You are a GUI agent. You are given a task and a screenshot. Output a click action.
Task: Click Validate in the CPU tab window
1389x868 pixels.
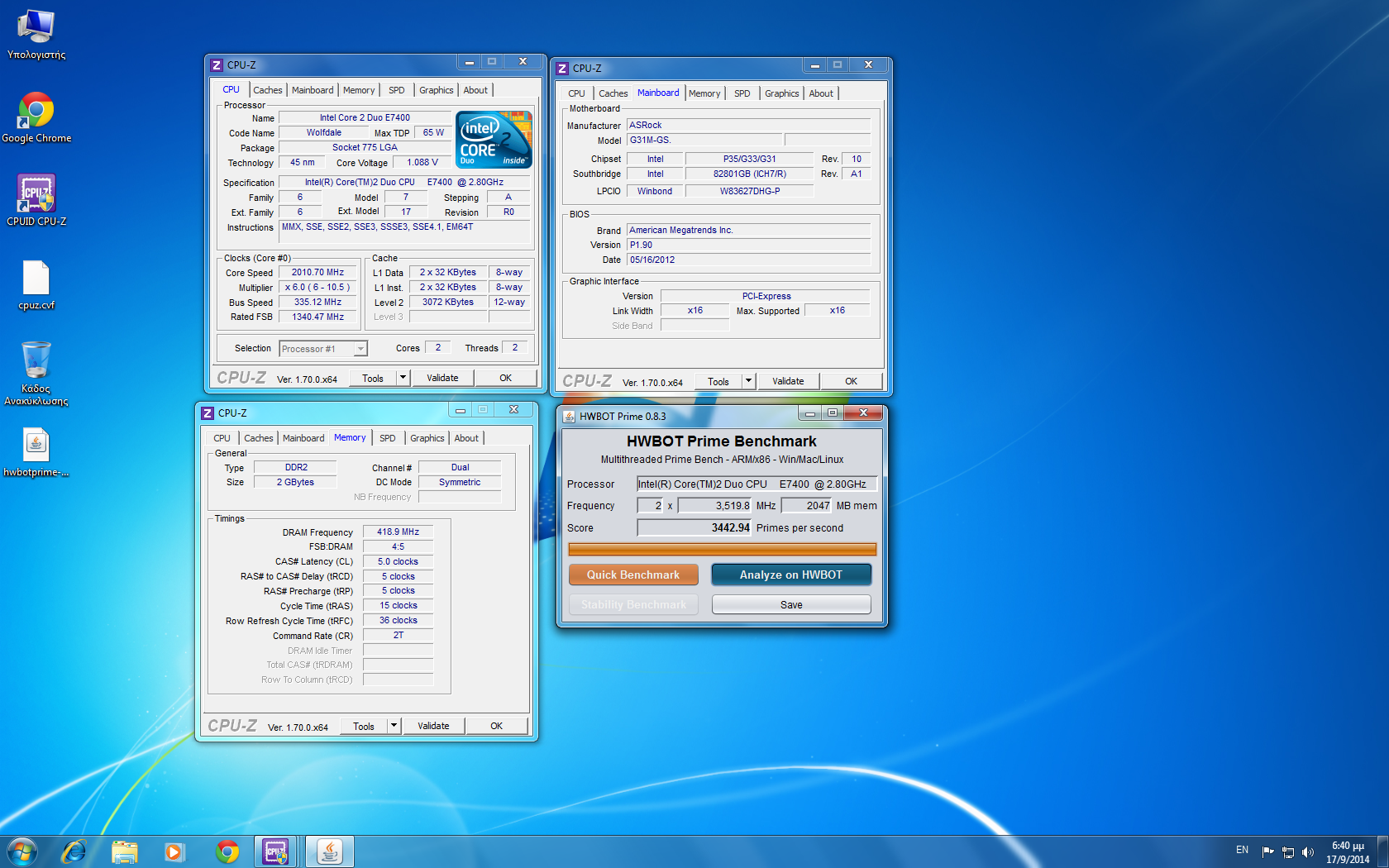[442, 378]
